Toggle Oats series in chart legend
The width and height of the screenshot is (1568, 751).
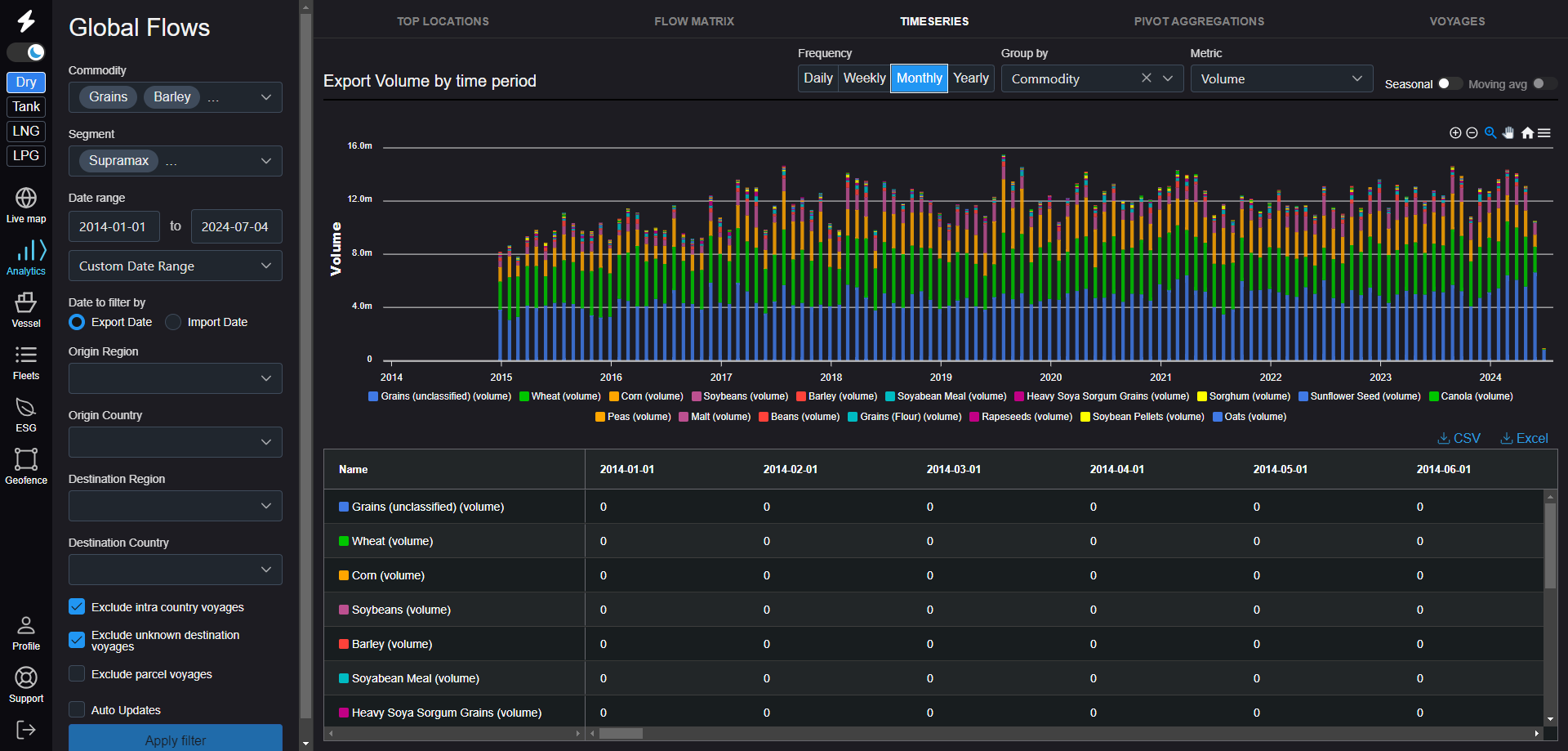click(1249, 417)
